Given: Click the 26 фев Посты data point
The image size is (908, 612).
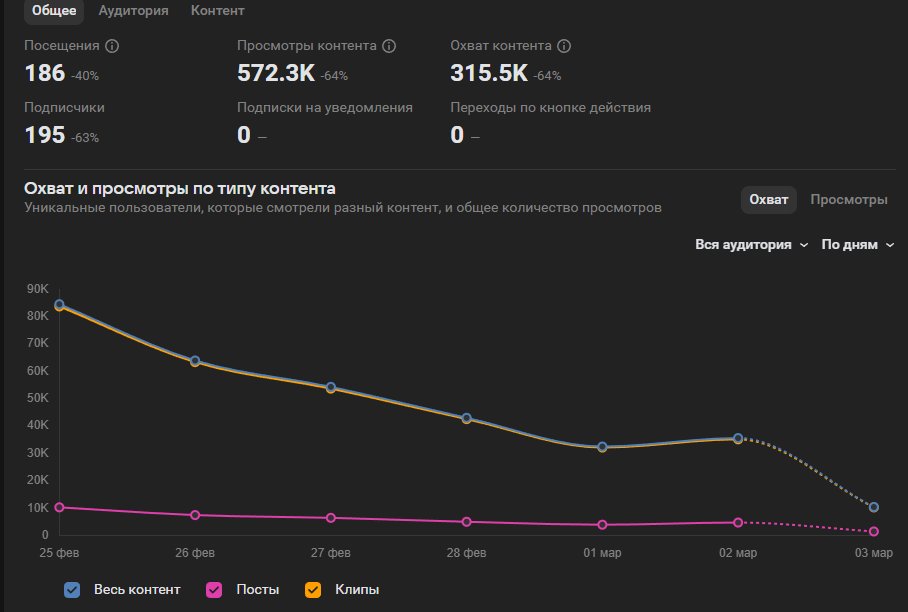Looking at the screenshot, I should point(195,515).
